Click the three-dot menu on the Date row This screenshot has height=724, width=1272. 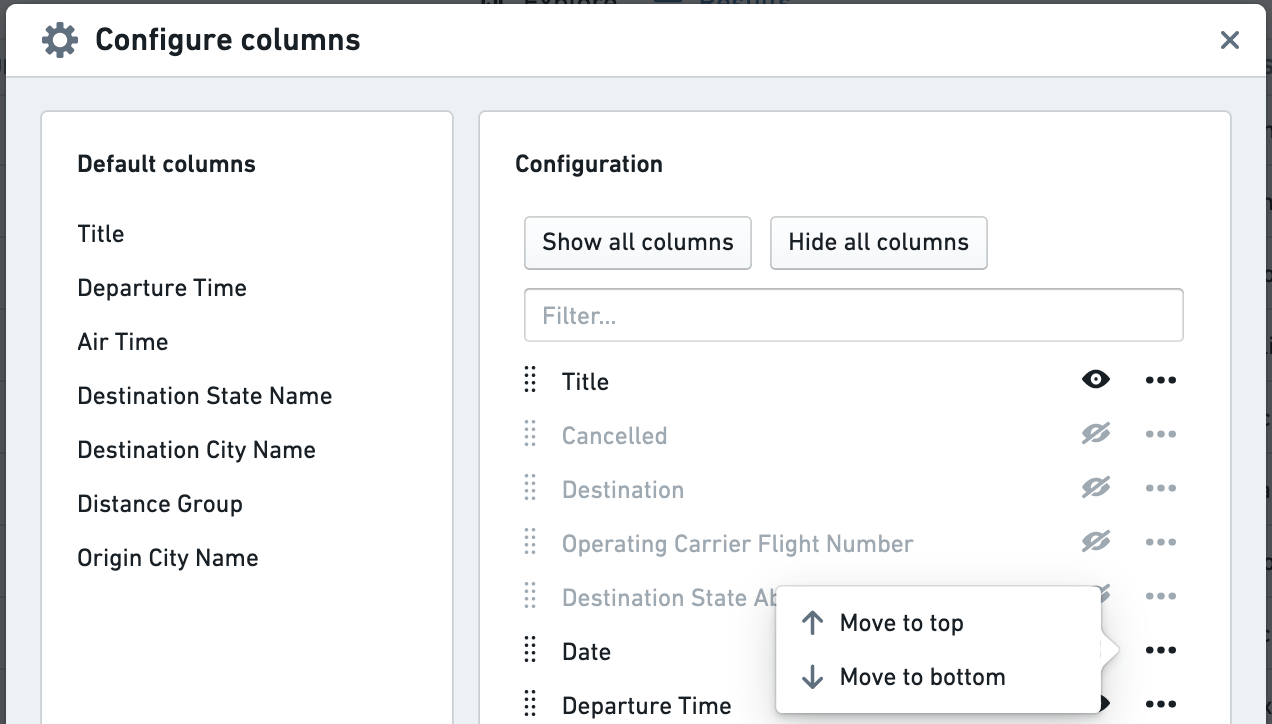[x=1160, y=650]
